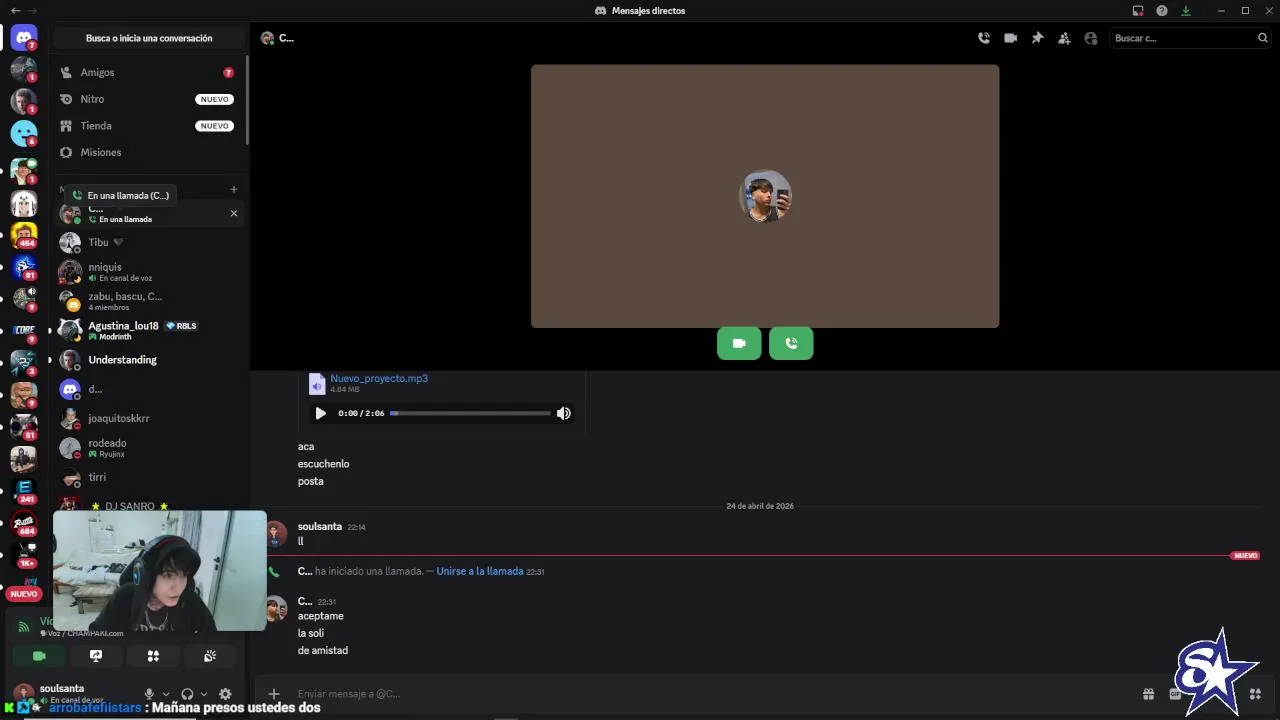Open CORE server icon

24,330
